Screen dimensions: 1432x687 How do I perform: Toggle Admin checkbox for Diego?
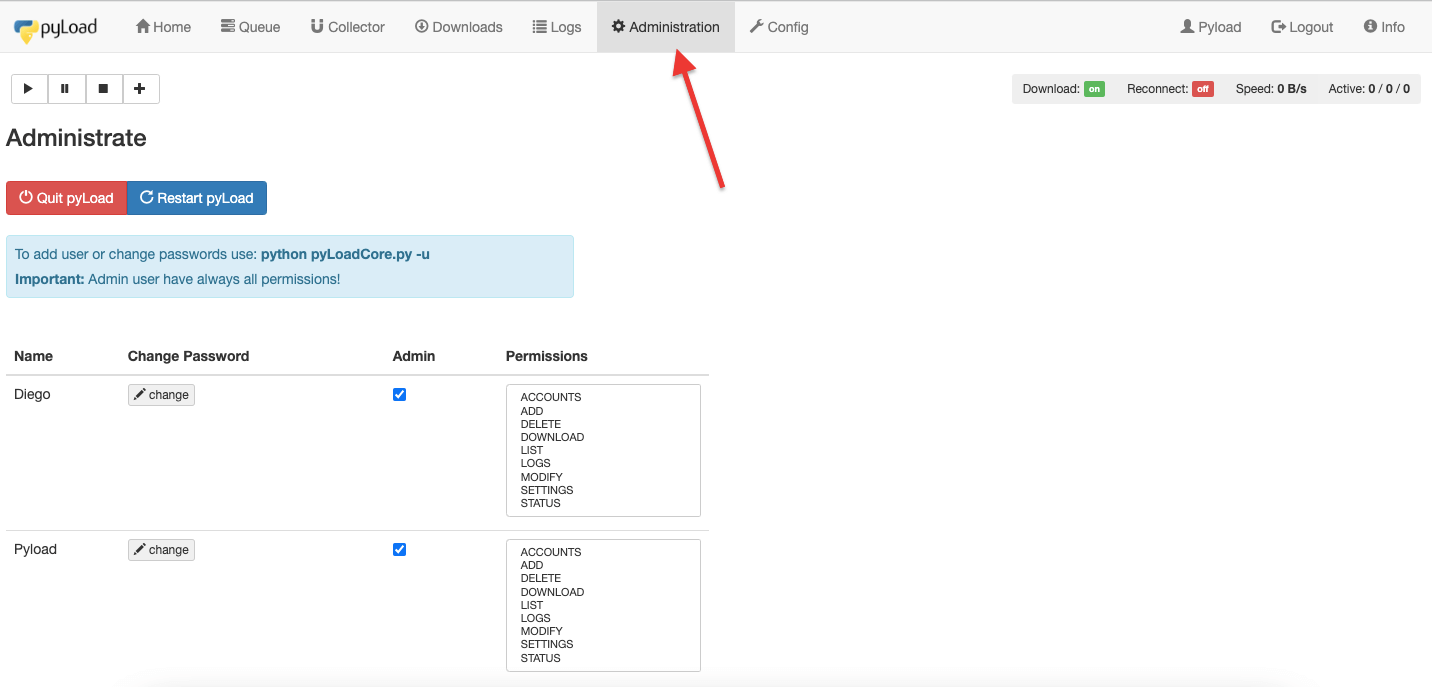[x=399, y=395]
